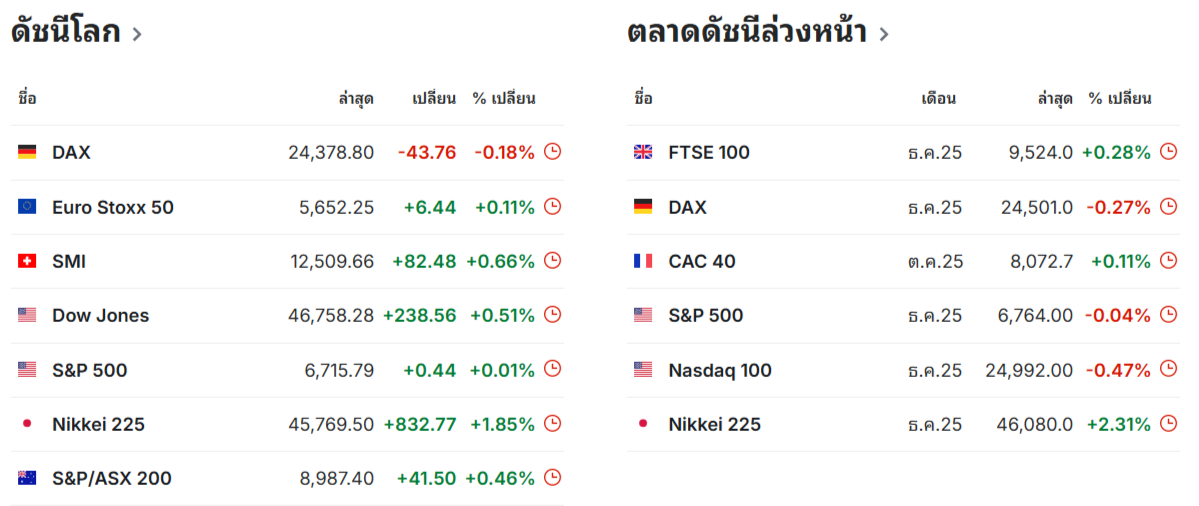1199x506 pixels.
Task: Click the clock icon beside Nasdaq 100
Action: coord(1168,370)
